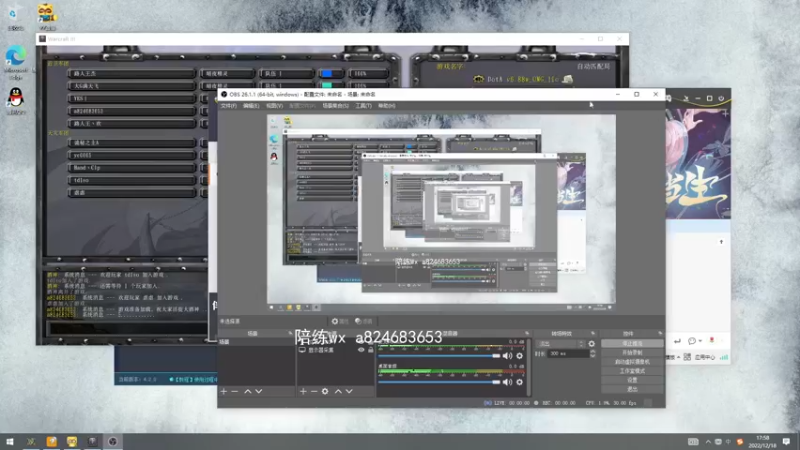
Task: Open the 文件(F) menu in OBS
Action: (229, 106)
